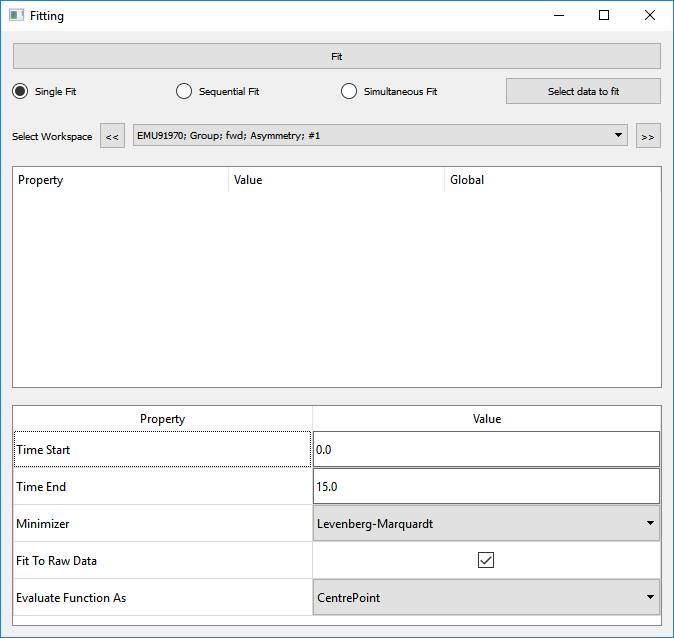
Task: Click the Property header in function table
Action: pos(40,180)
